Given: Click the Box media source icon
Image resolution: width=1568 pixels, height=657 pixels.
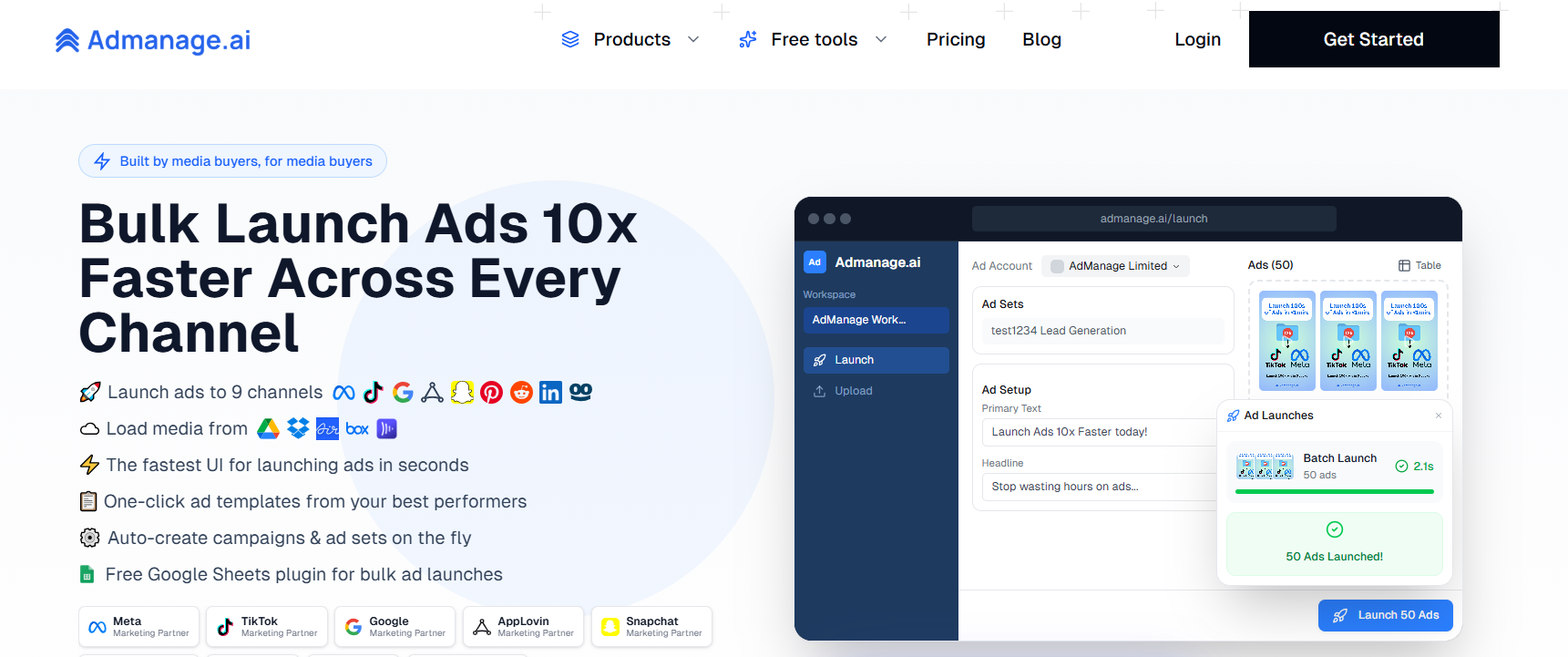Looking at the screenshot, I should coord(357,428).
